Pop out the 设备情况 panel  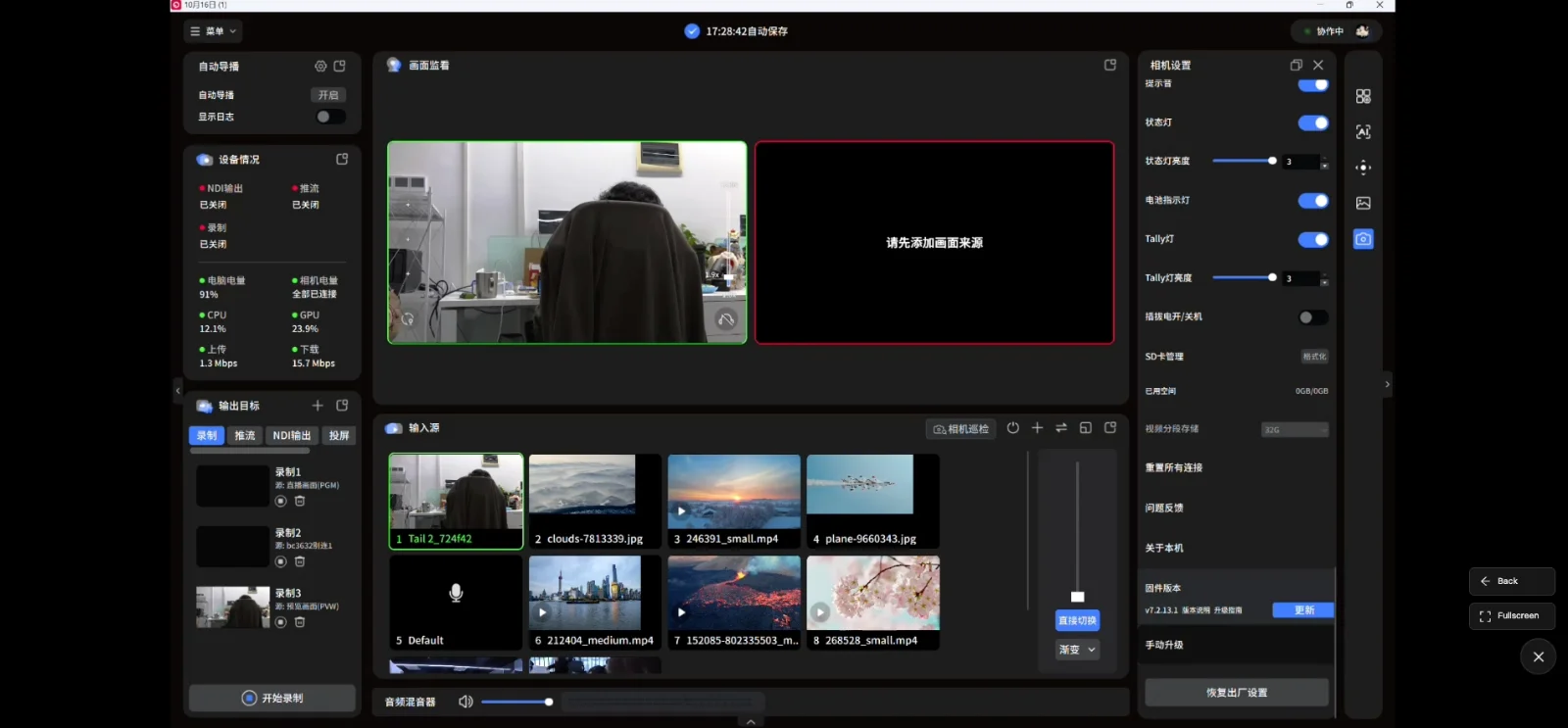coord(342,159)
